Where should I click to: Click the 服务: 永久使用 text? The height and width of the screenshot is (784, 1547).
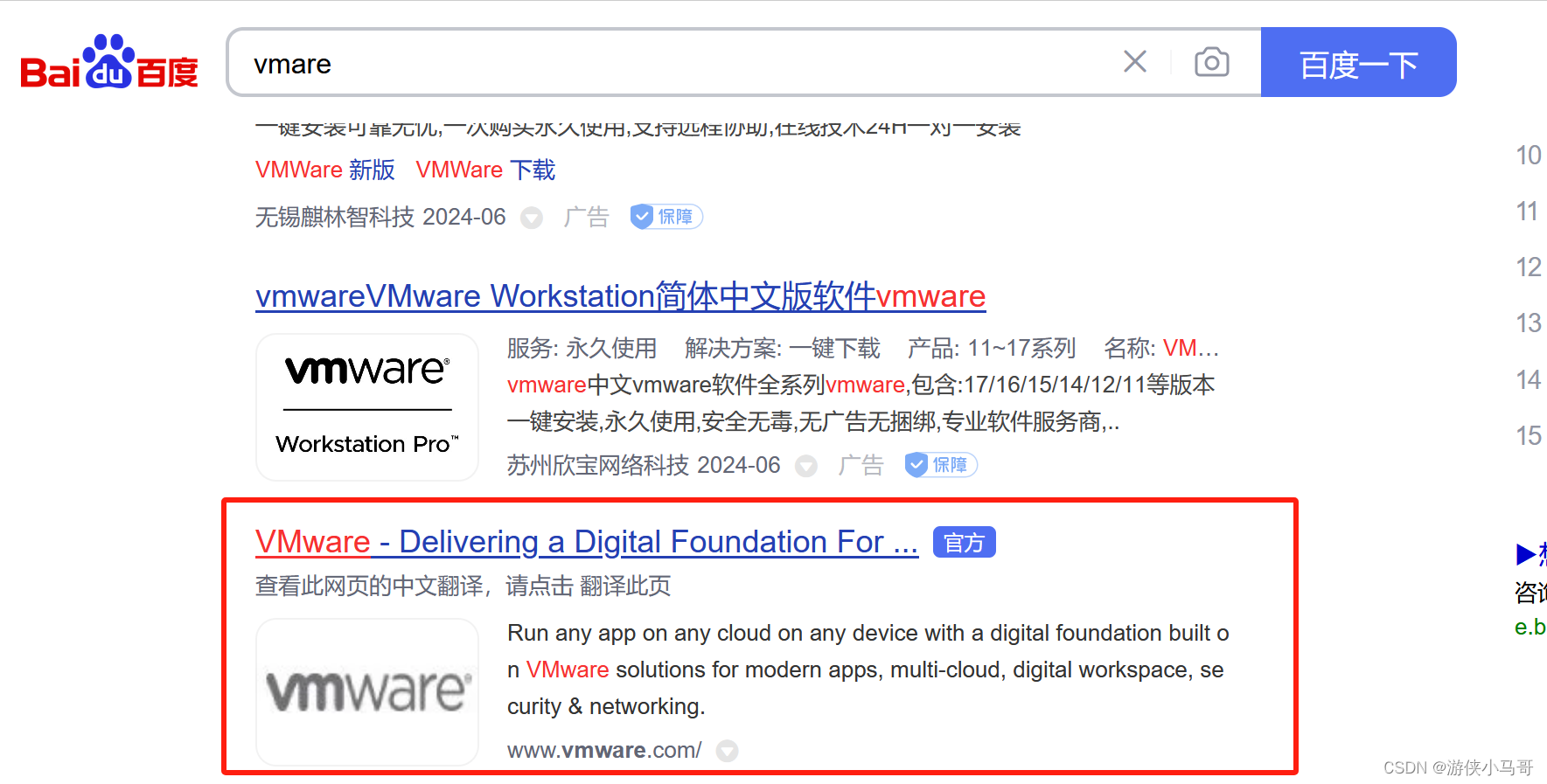tap(582, 348)
